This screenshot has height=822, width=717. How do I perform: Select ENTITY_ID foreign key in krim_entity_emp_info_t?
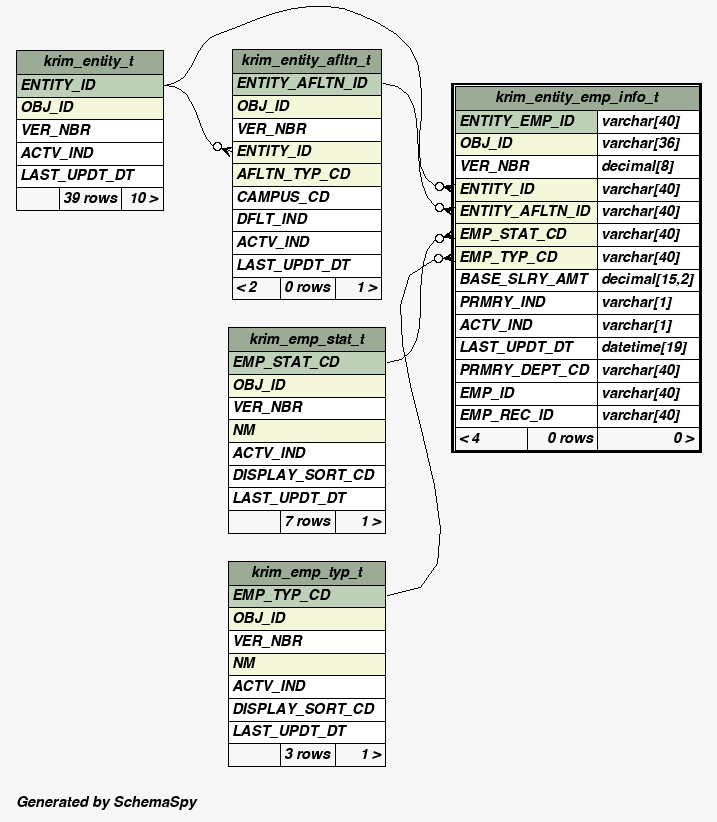point(526,189)
